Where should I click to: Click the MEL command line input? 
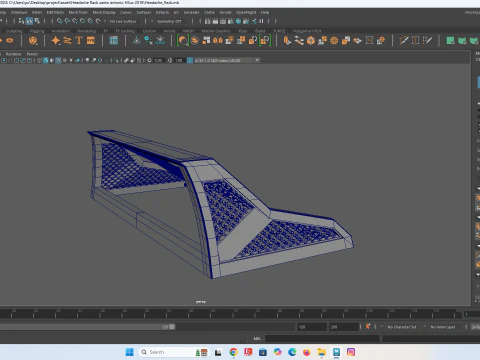(x=322, y=338)
